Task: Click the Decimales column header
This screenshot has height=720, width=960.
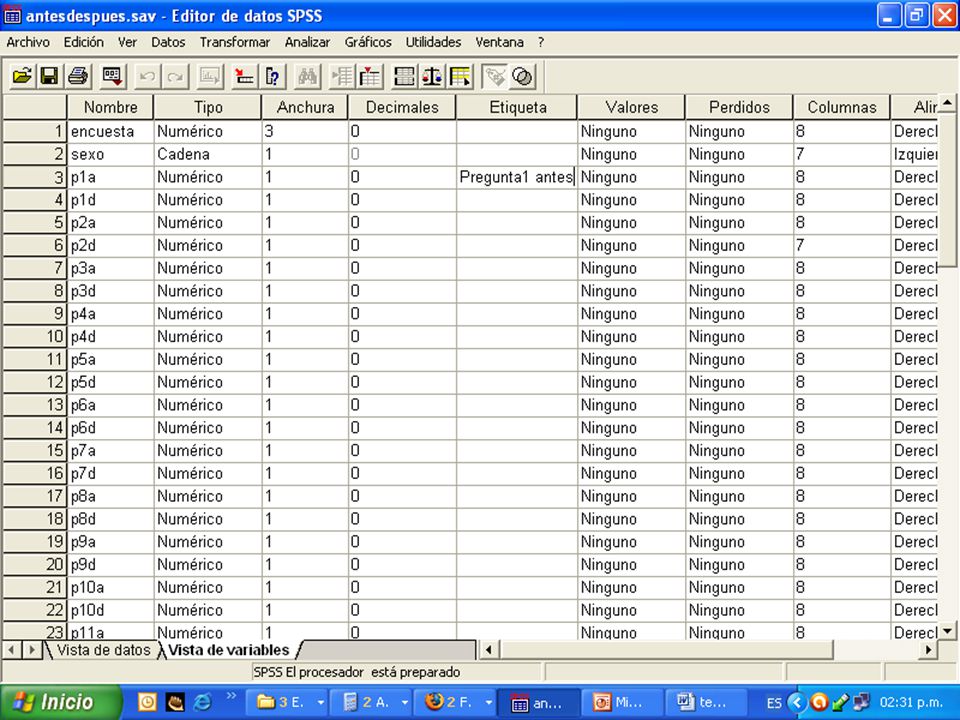Action: [402, 107]
